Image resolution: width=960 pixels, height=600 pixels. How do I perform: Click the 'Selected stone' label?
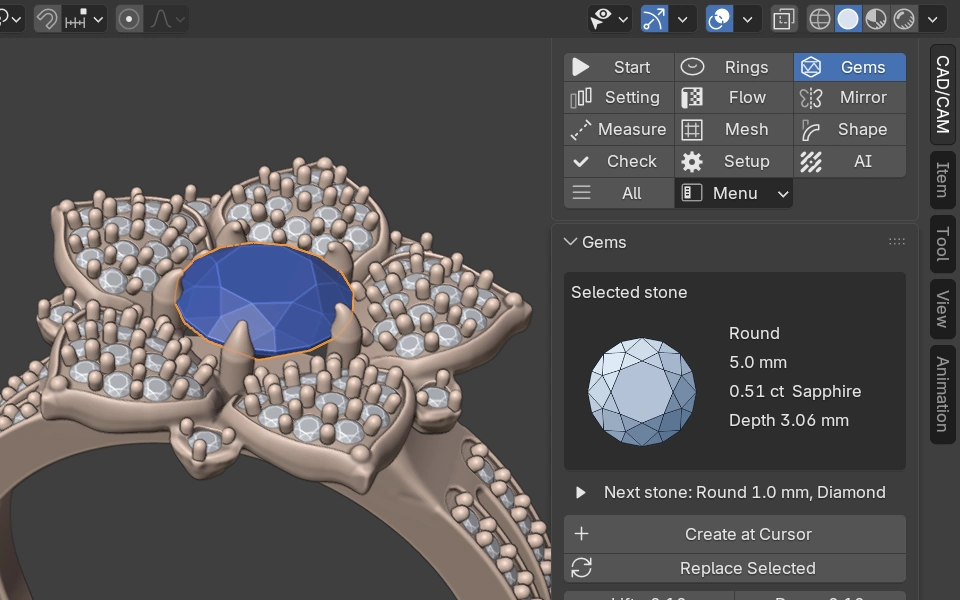629,293
